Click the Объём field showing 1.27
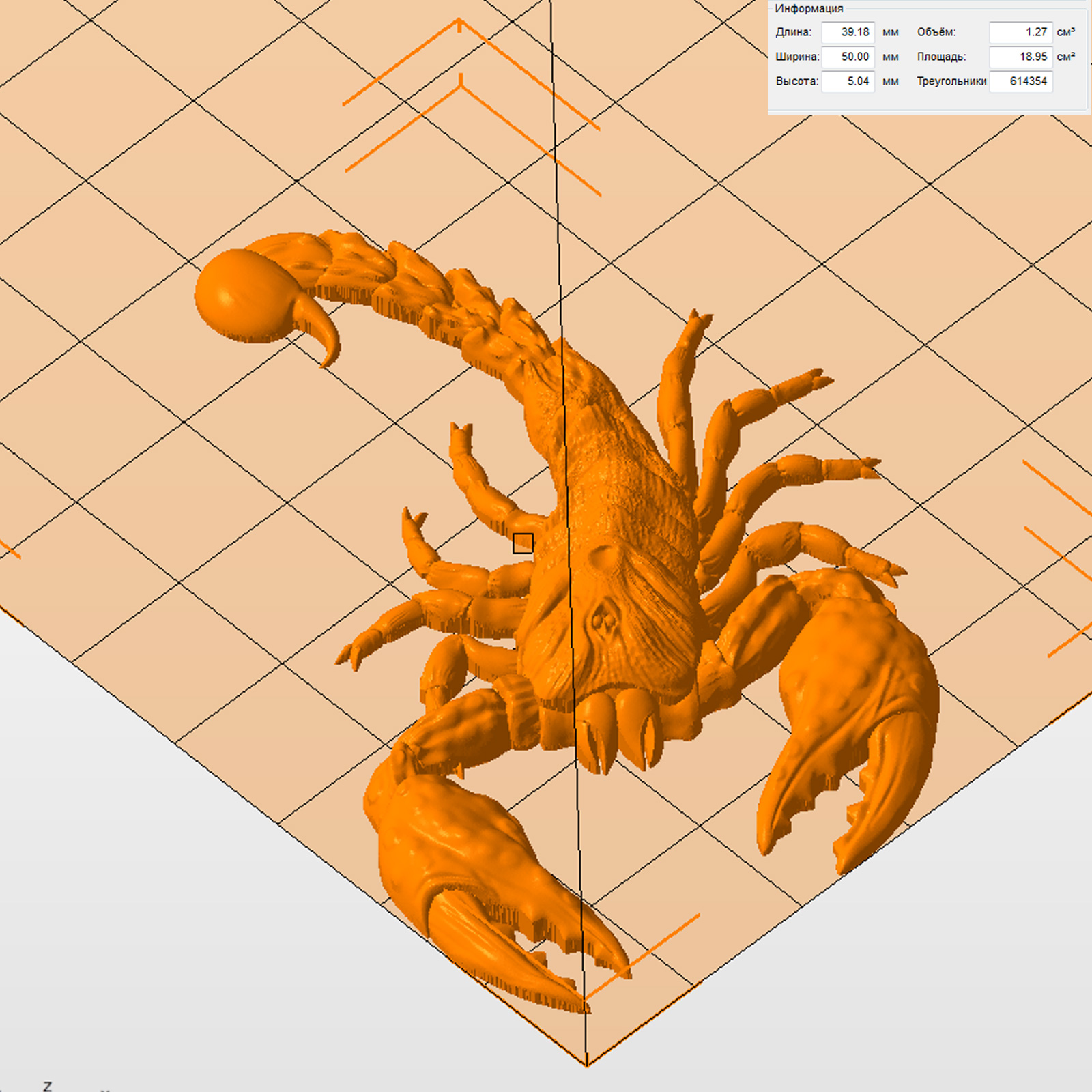This screenshot has height=1092, width=1092. click(x=1020, y=32)
